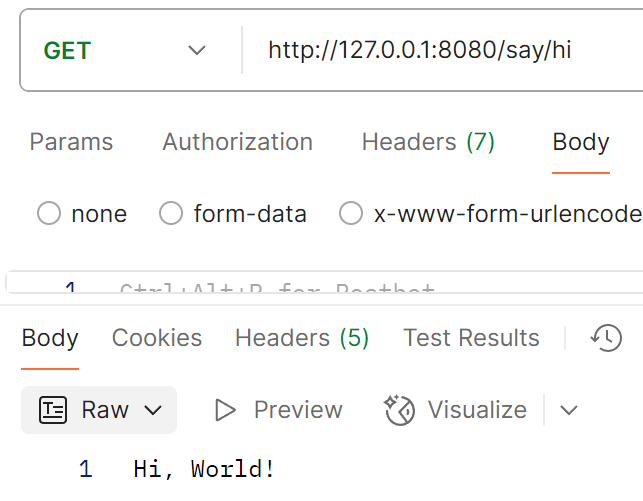View response Headers (5) tab
Image resolution: width=643 pixels, height=501 pixels.
(x=302, y=338)
